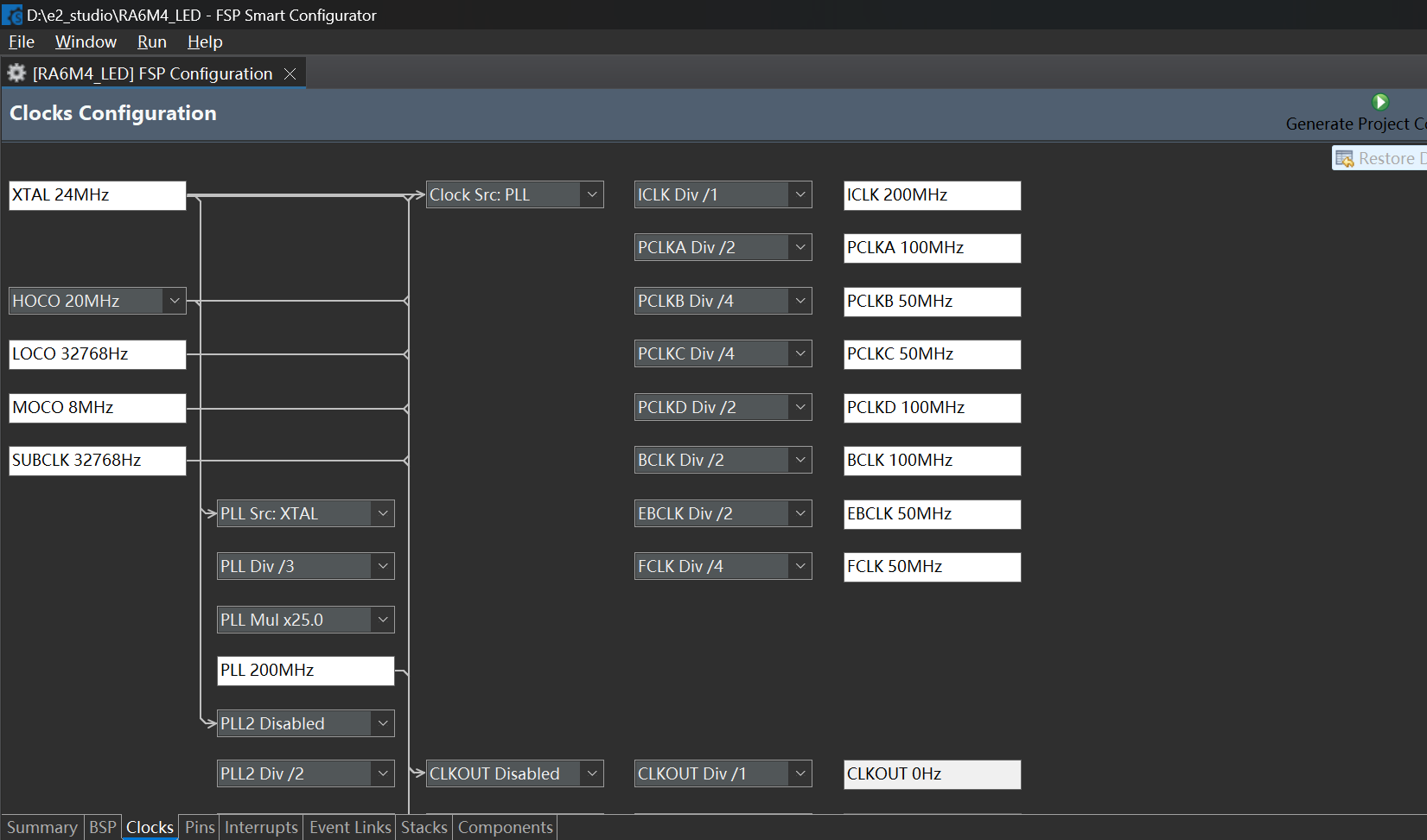This screenshot has height=840, width=1427.
Task: Open the Run menu
Action: [152, 41]
